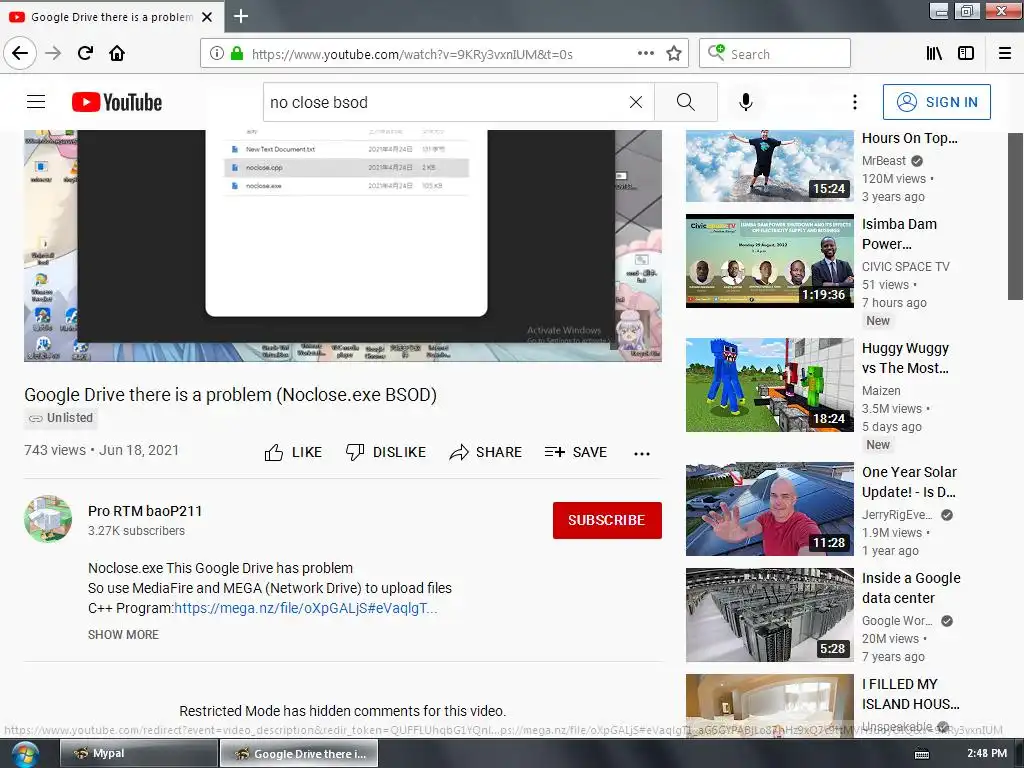1024x768 pixels.
Task: Open more actions ellipsis beside SAVE
Action: click(x=642, y=453)
